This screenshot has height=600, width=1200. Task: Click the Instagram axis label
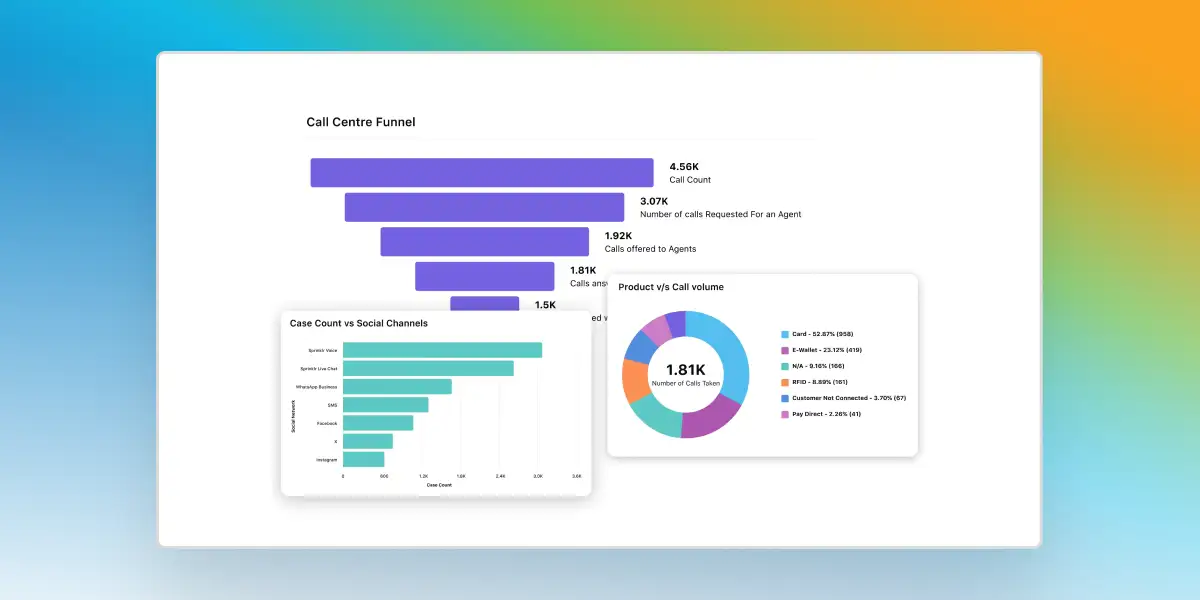[327, 460]
